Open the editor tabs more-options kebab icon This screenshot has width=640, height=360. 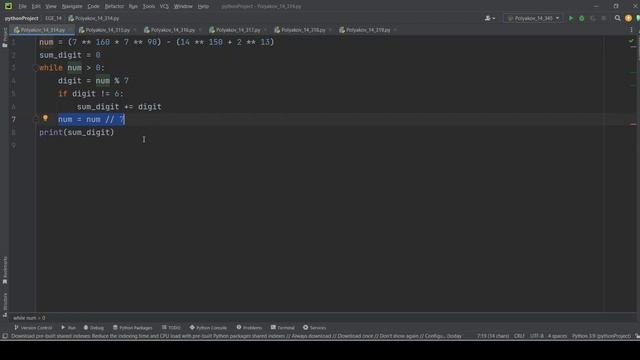(631, 30)
